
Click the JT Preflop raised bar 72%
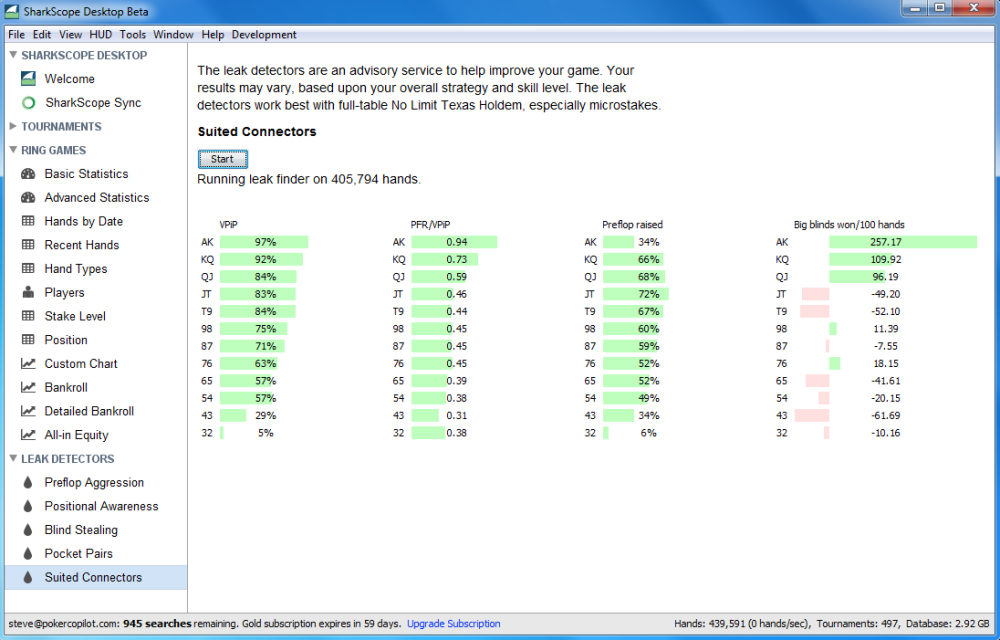[x=636, y=294]
